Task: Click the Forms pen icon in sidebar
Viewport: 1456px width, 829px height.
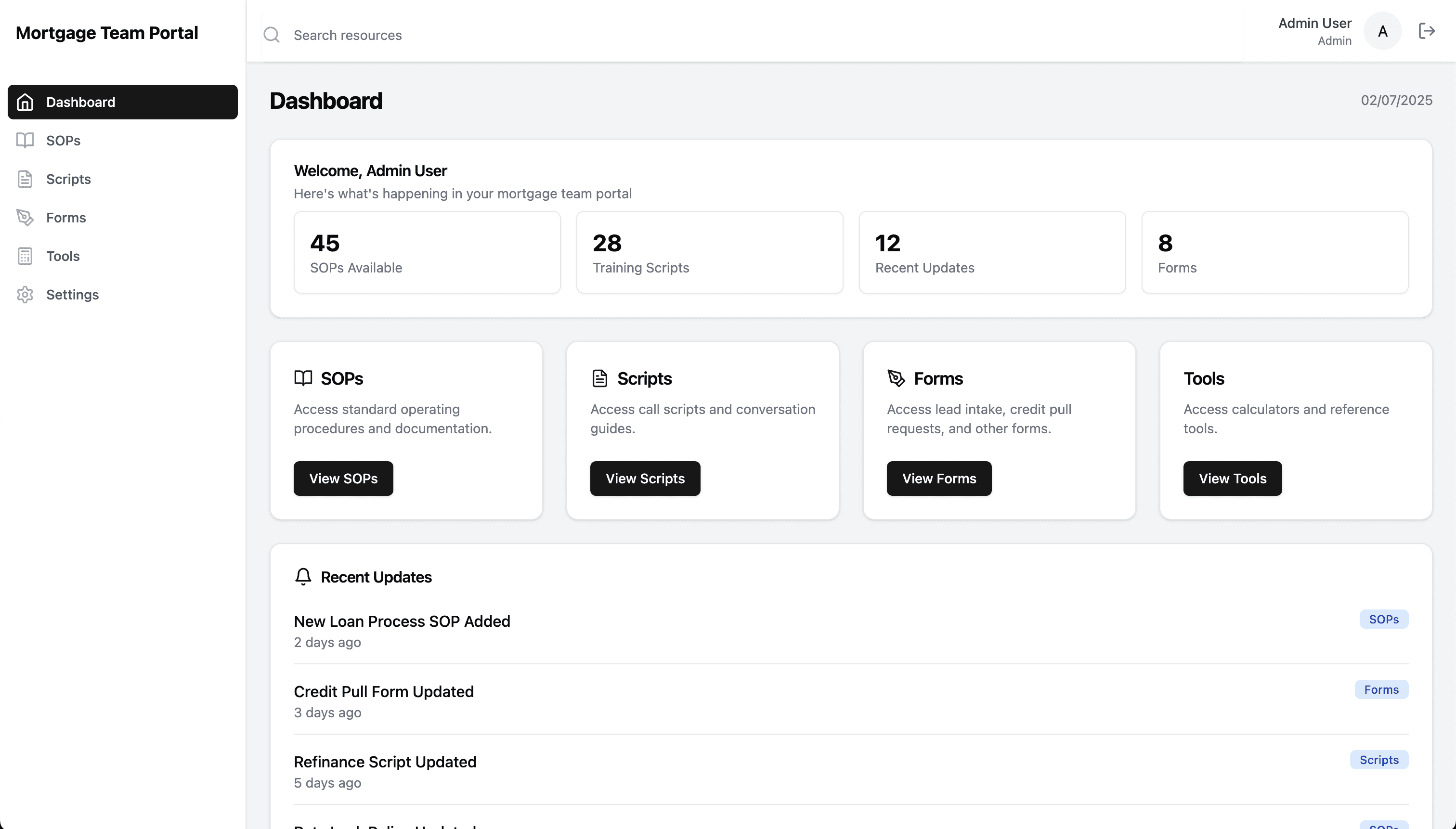Action: [25, 217]
